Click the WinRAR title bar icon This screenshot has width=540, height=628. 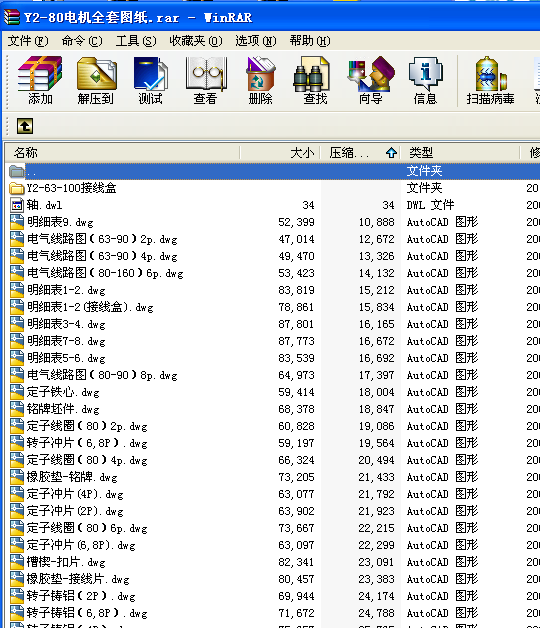(x=11, y=17)
